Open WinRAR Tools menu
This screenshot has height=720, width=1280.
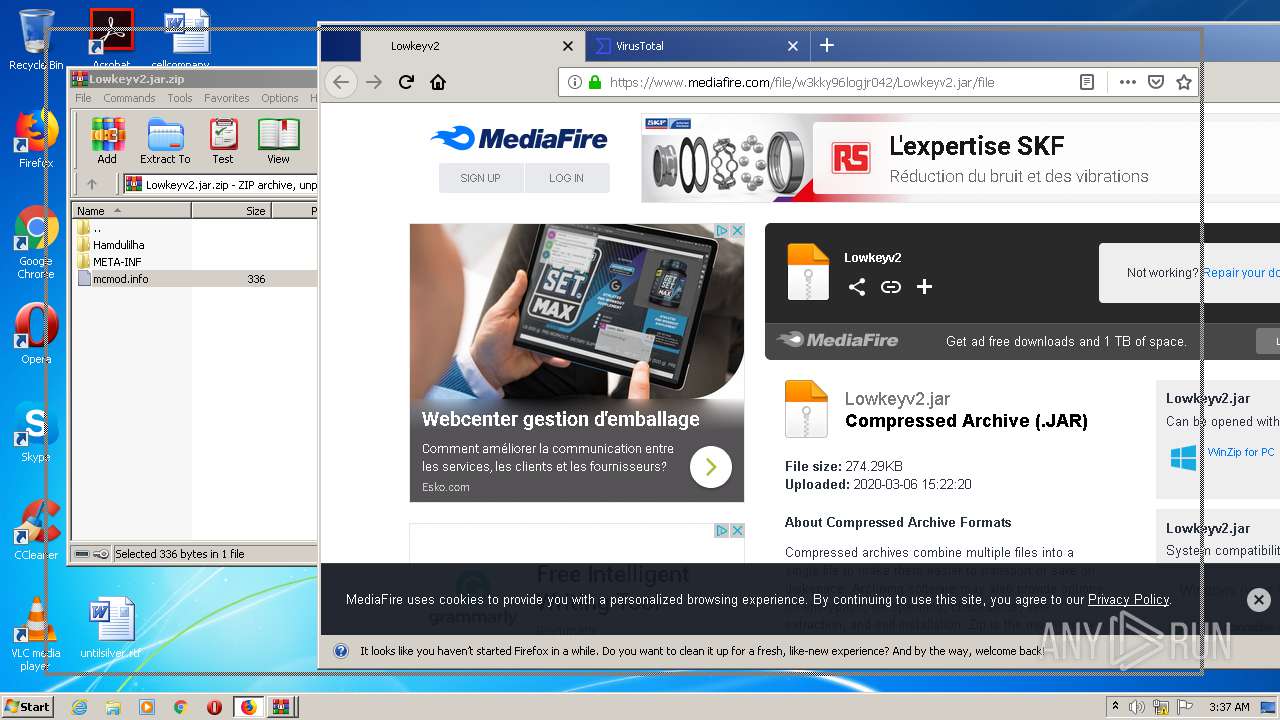[x=180, y=98]
